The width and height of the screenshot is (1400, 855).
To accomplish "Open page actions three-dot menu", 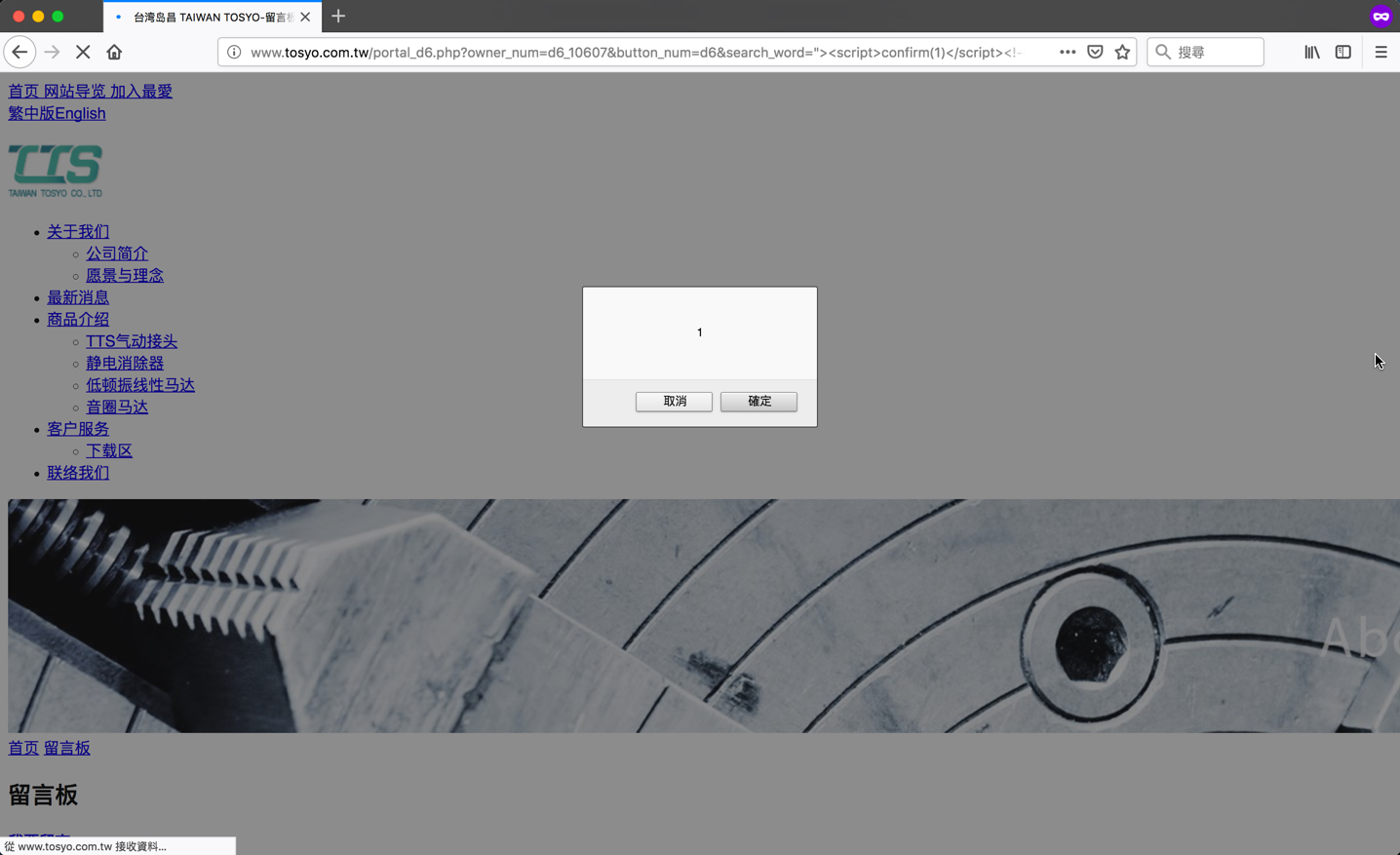I will click(x=1068, y=52).
